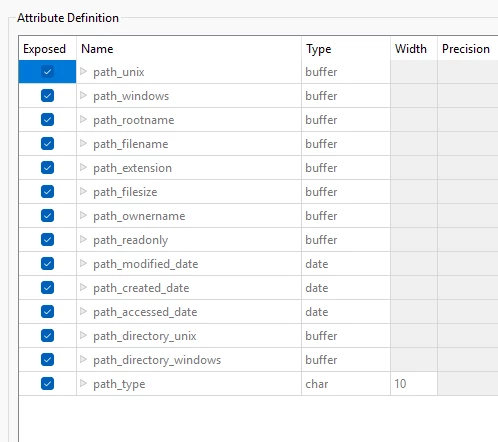Click the Type column header
This screenshot has width=498, height=442.
[x=346, y=49]
